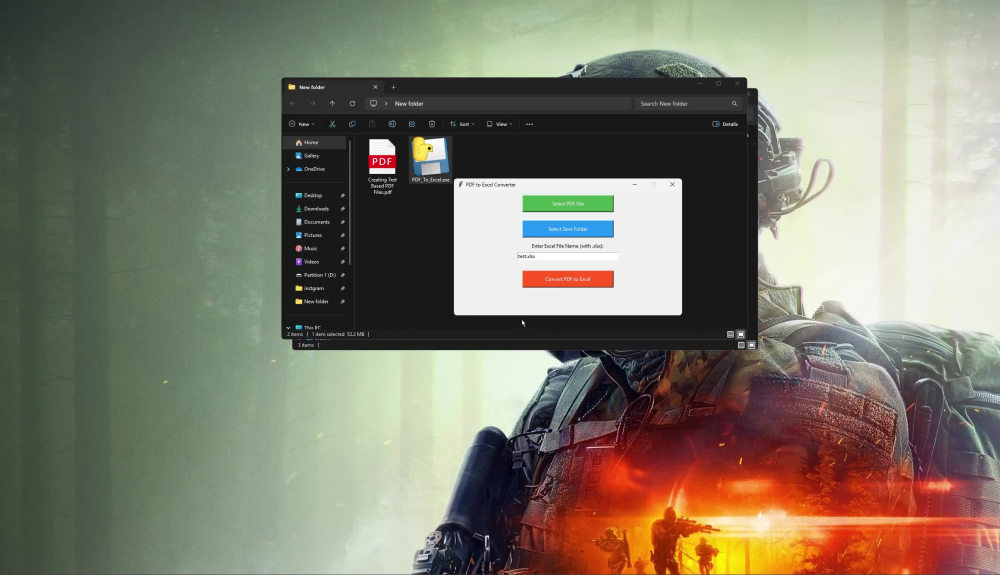1000x575 pixels.
Task: Expand the OneDrive tree node
Action: pos(288,169)
